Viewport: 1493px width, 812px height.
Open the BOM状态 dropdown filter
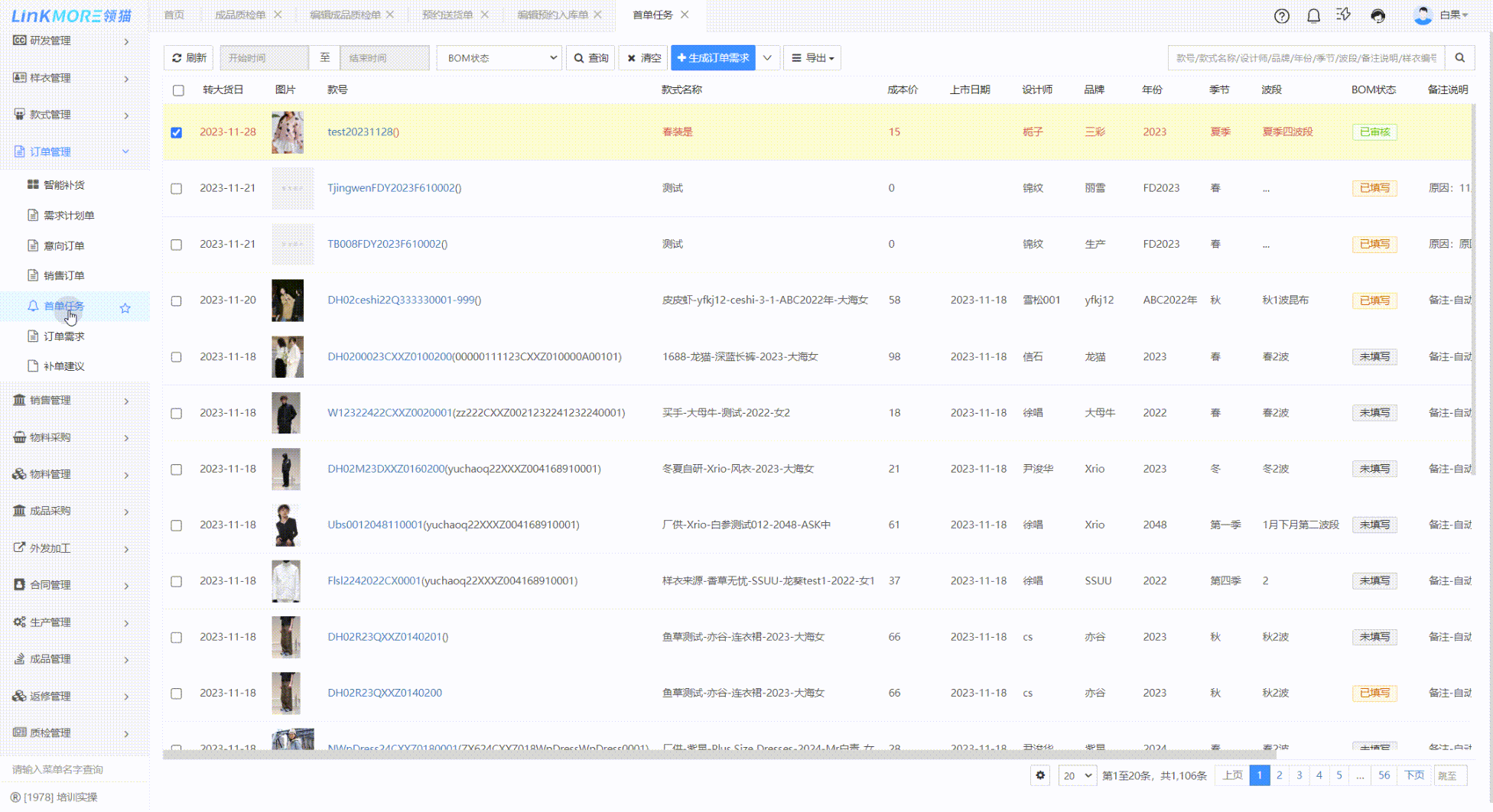click(x=499, y=58)
